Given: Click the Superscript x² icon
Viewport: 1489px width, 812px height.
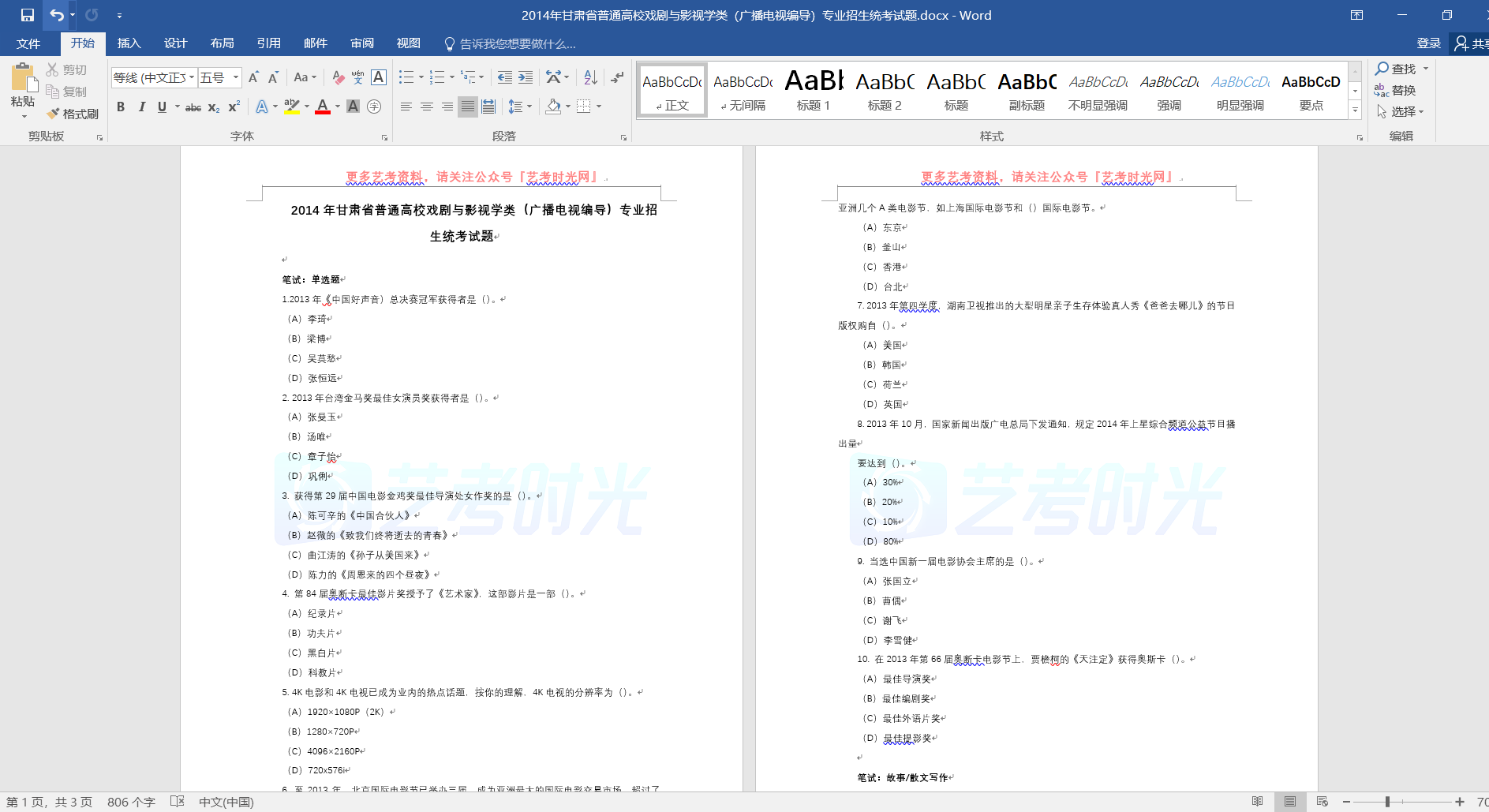Looking at the screenshot, I should tap(234, 107).
